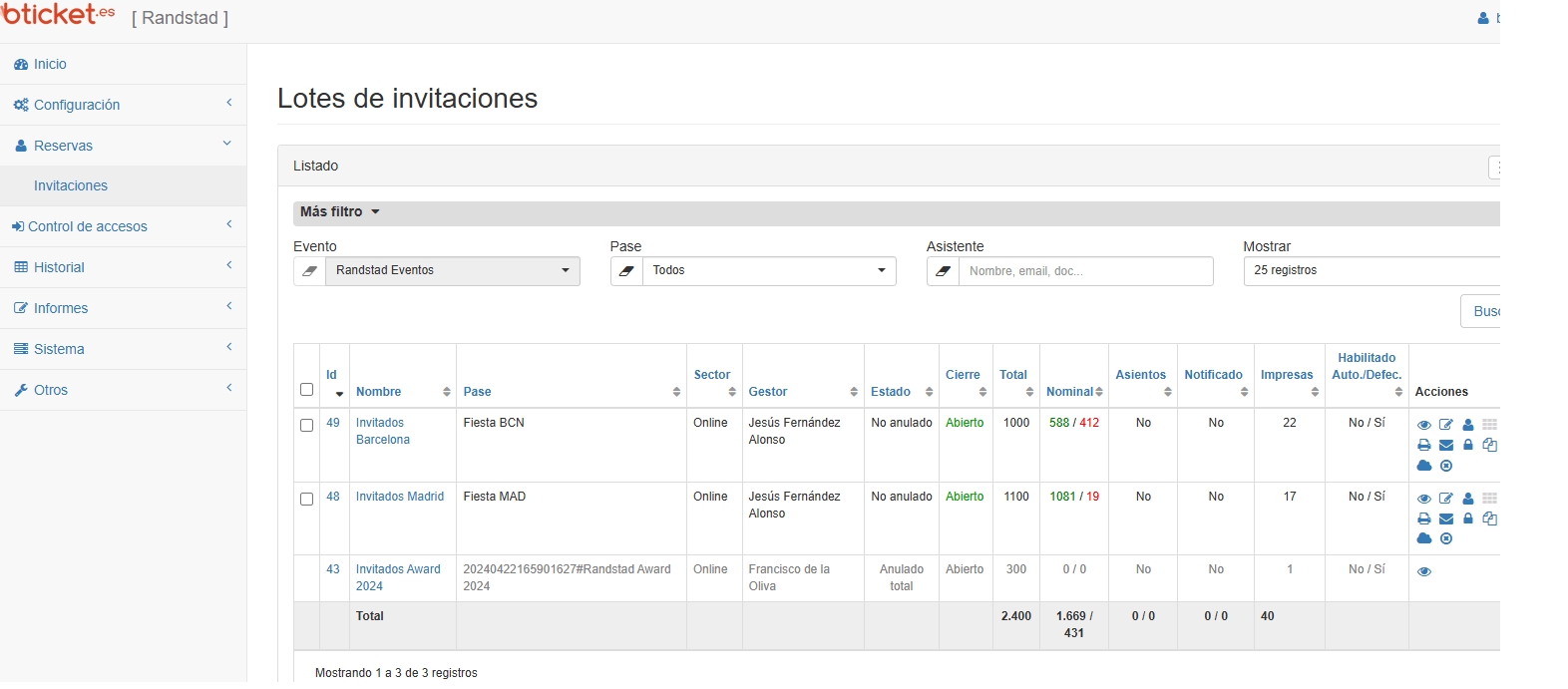The height and width of the screenshot is (689, 1568).
Task: Go to Inicio in sidebar
Action: click(123, 64)
